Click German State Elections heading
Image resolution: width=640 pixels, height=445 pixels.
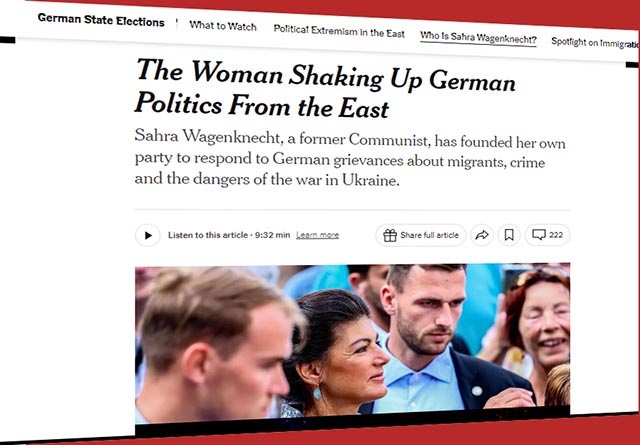(101, 20)
